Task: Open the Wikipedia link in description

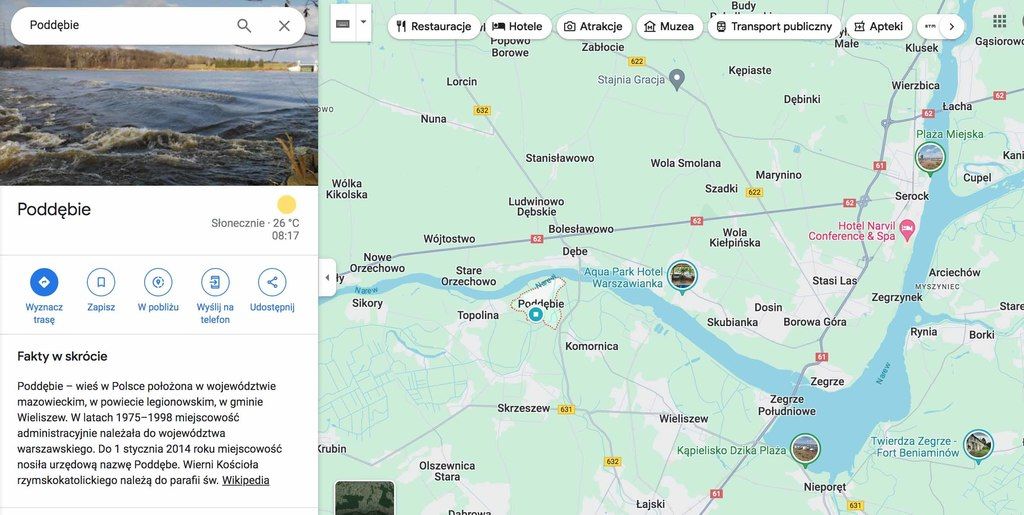Action: point(246,480)
